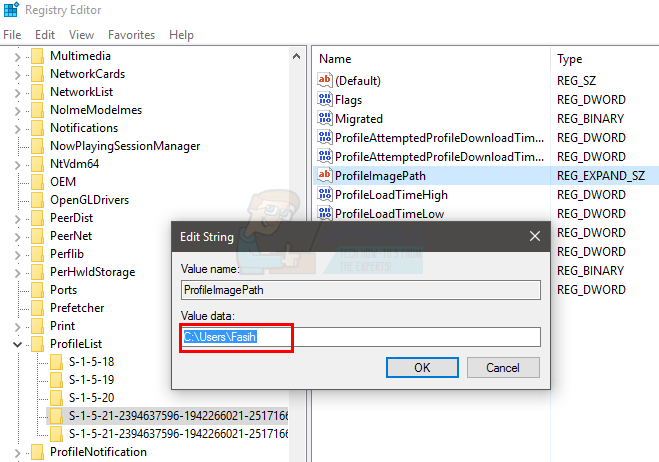Image resolution: width=659 pixels, height=462 pixels.
Task: Select the Flags value name
Action: pos(348,100)
